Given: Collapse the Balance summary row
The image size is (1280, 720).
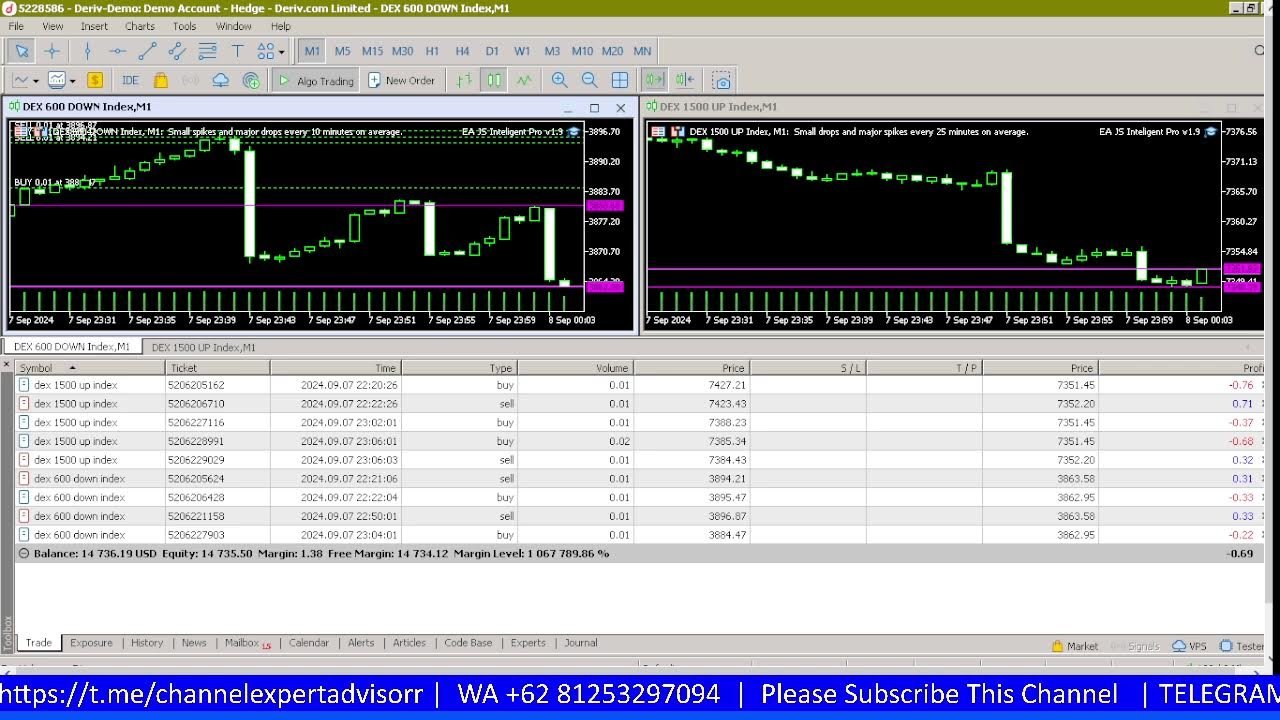Looking at the screenshot, I should [24, 553].
